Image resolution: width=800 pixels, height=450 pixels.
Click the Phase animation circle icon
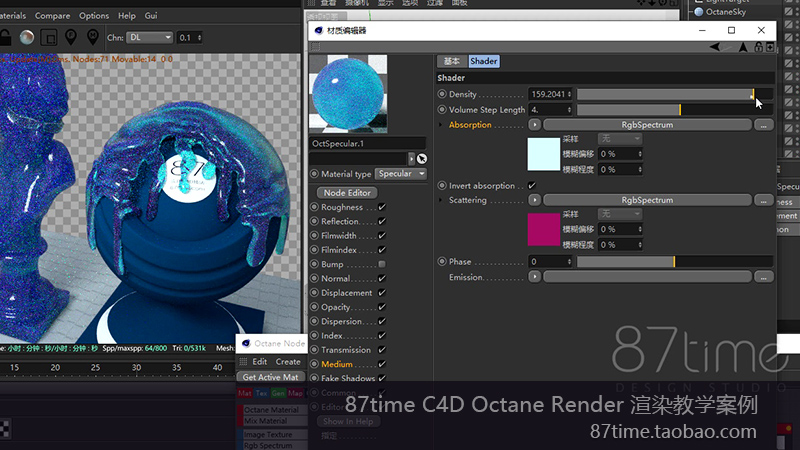click(442, 261)
